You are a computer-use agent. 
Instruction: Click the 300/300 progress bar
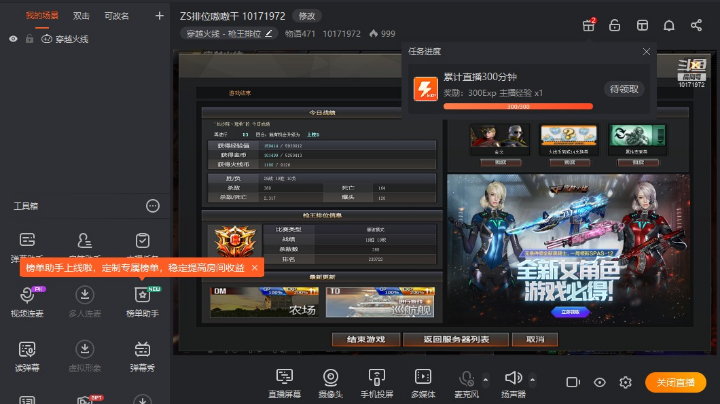tap(518, 107)
